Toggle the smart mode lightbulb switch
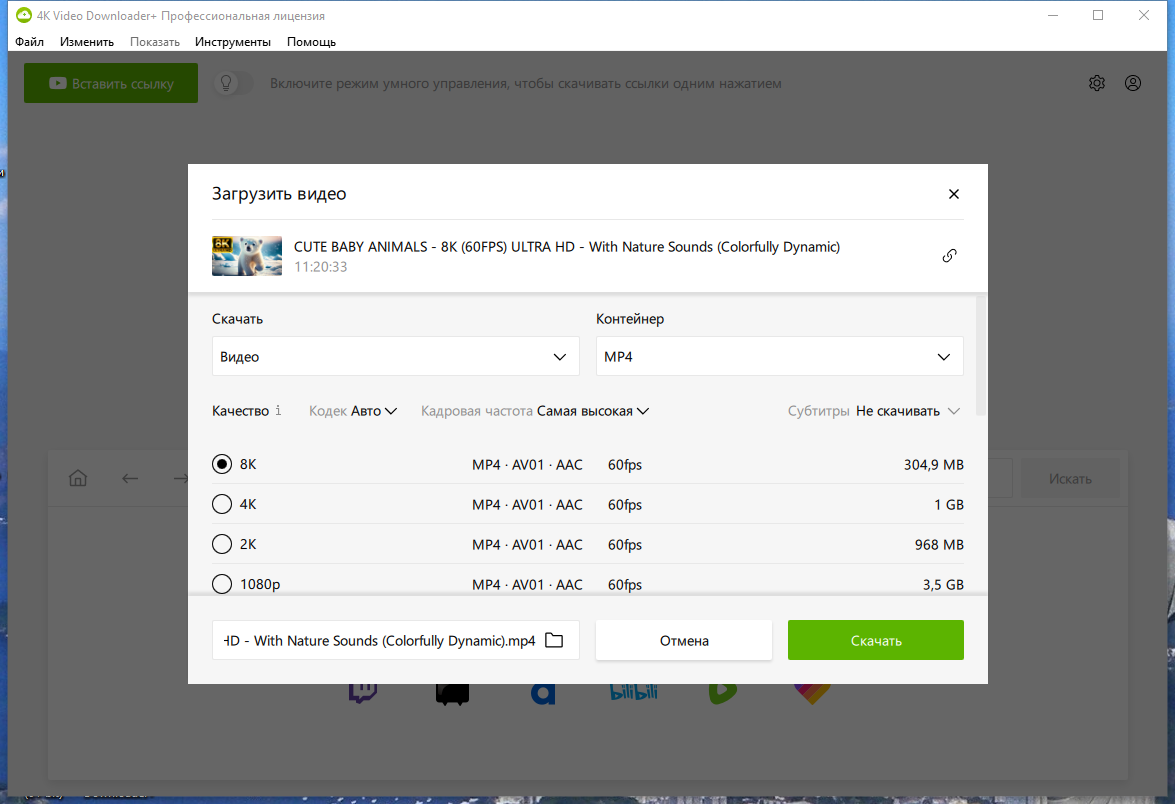 tap(234, 83)
